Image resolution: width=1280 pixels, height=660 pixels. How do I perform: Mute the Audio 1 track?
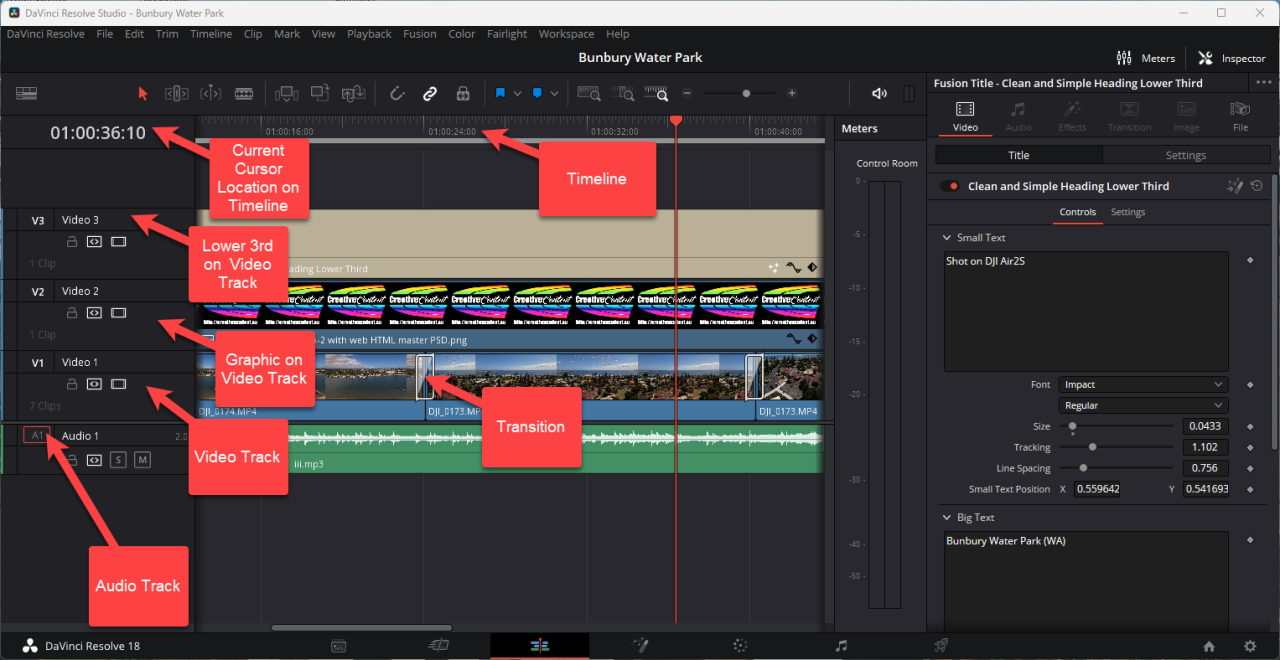tap(144, 459)
